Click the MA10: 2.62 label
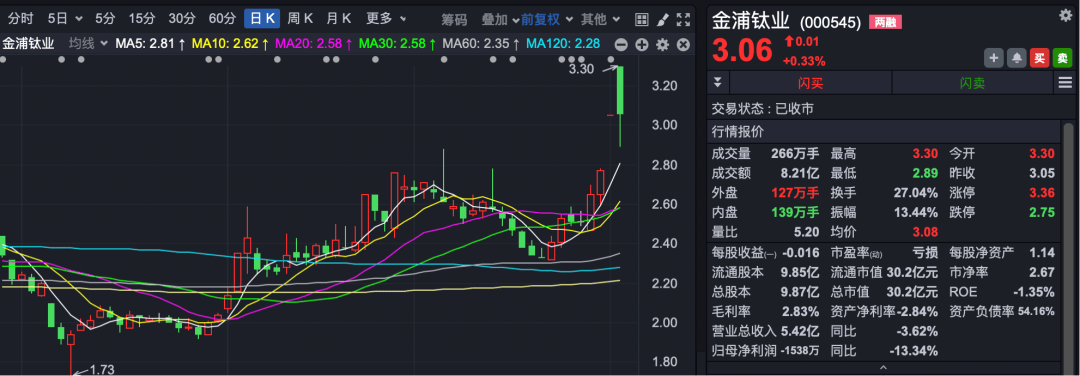The height and width of the screenshot is (376, 1080). click(230, 44)
